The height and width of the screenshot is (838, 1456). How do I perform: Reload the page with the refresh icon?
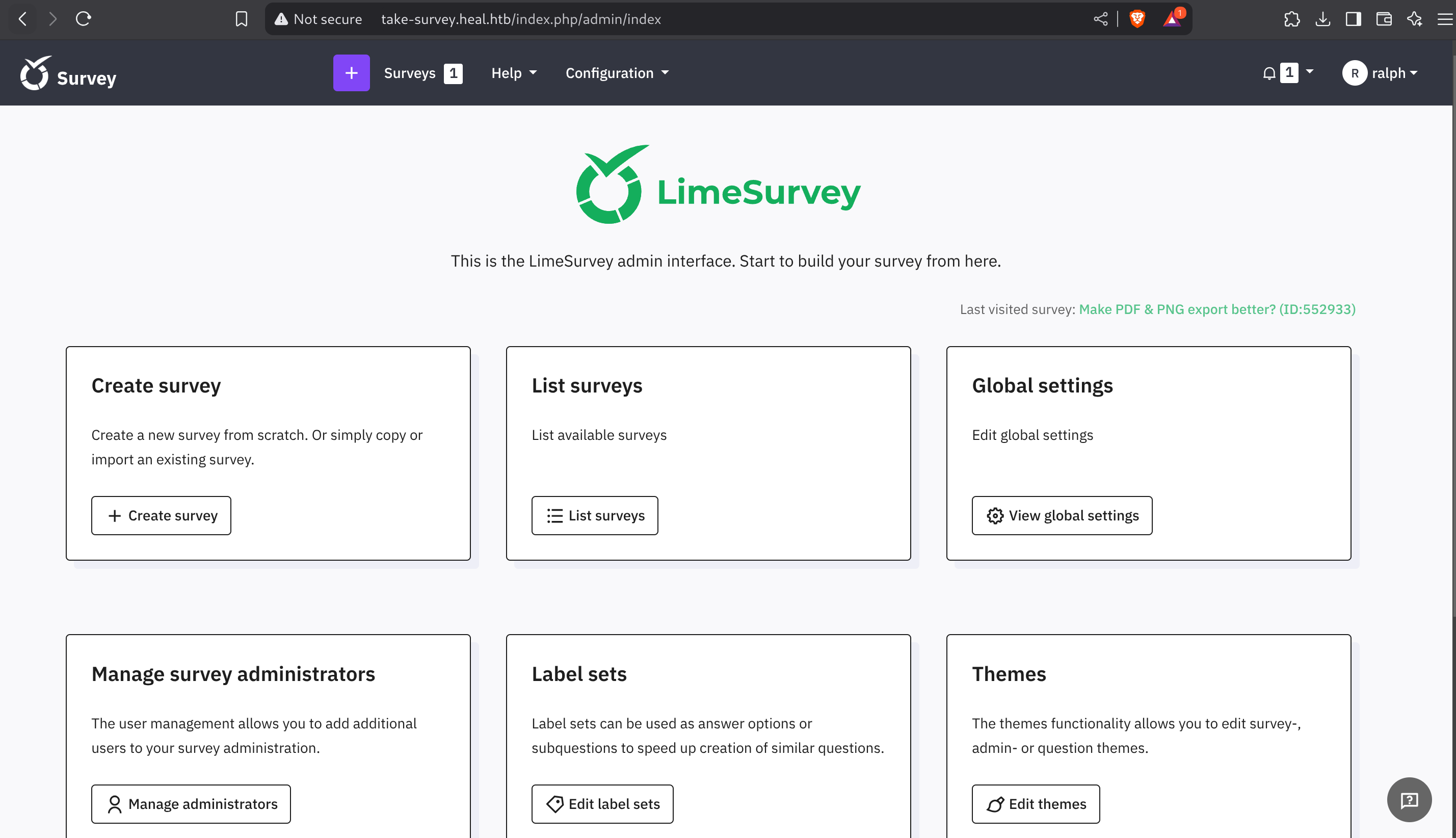coord(84,19)
